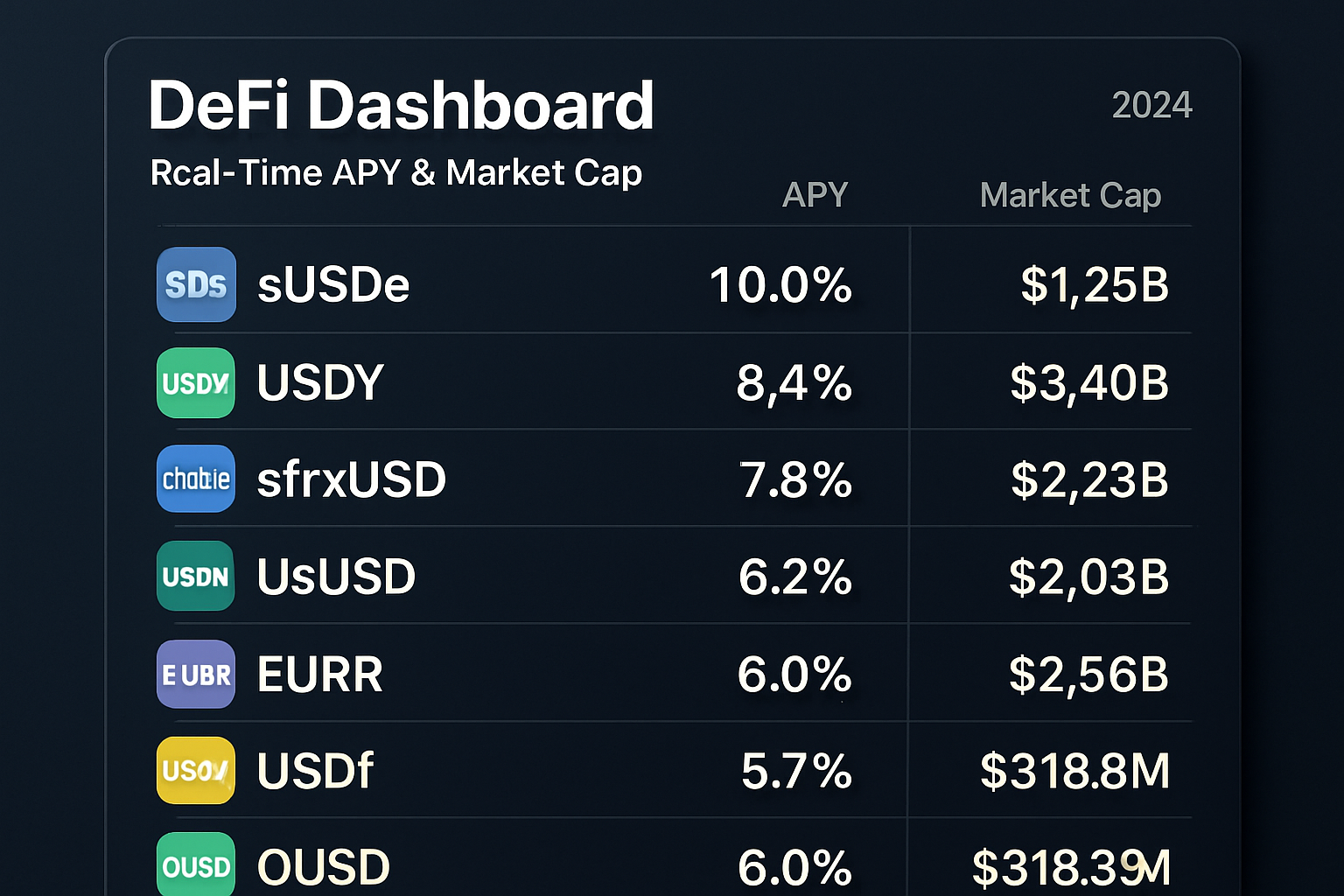Click the $3,40B market cap value

1089,382
